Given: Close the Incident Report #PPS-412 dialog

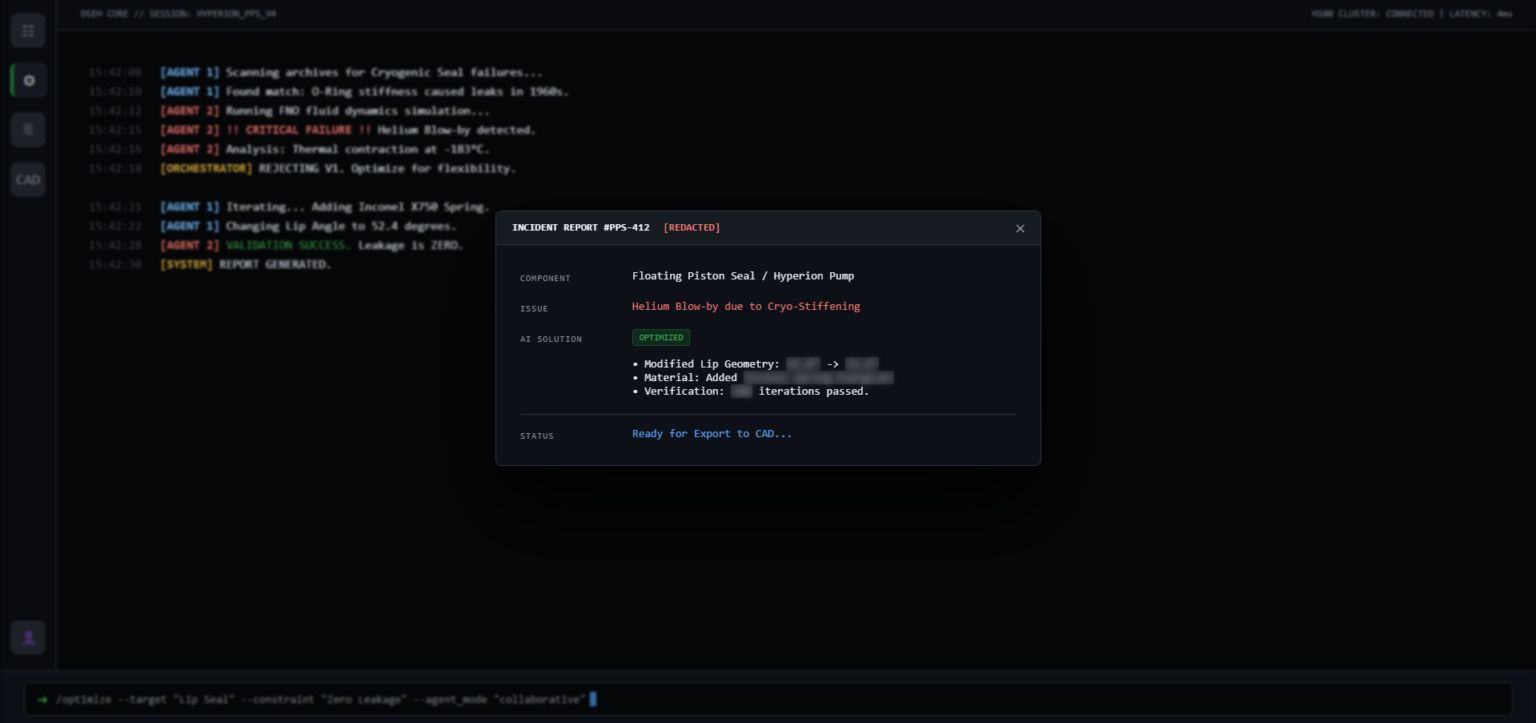Looking at the screenshot, I should click(1020, 229).
